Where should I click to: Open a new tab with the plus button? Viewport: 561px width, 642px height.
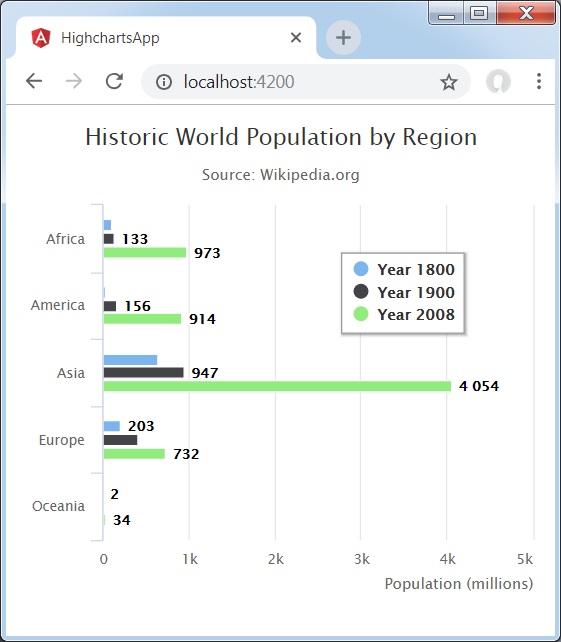click(343, 38)
